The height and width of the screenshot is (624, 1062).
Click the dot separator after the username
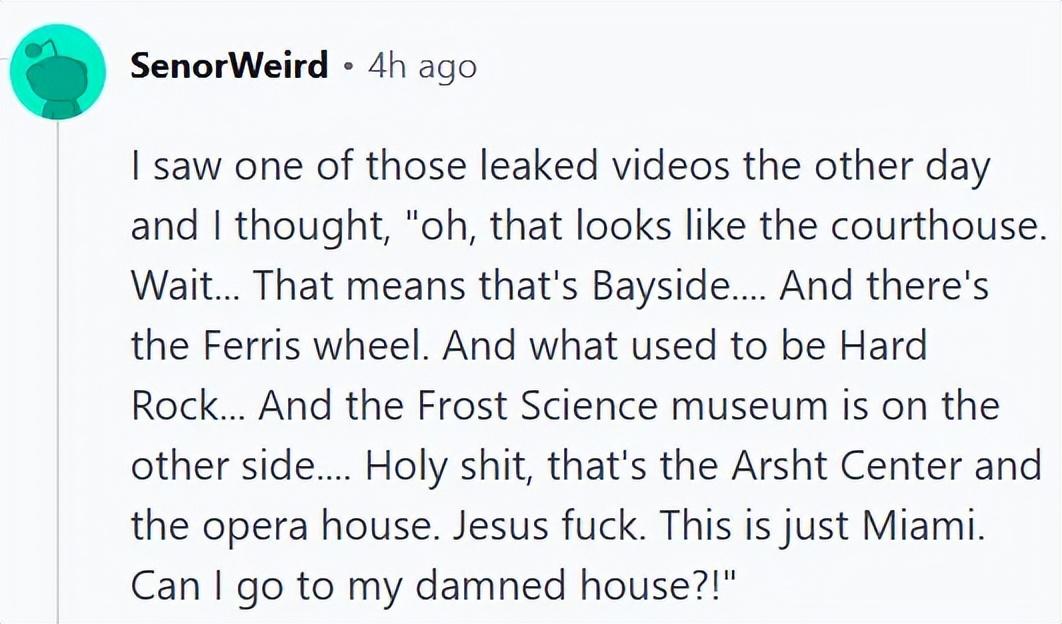(348, 67)
